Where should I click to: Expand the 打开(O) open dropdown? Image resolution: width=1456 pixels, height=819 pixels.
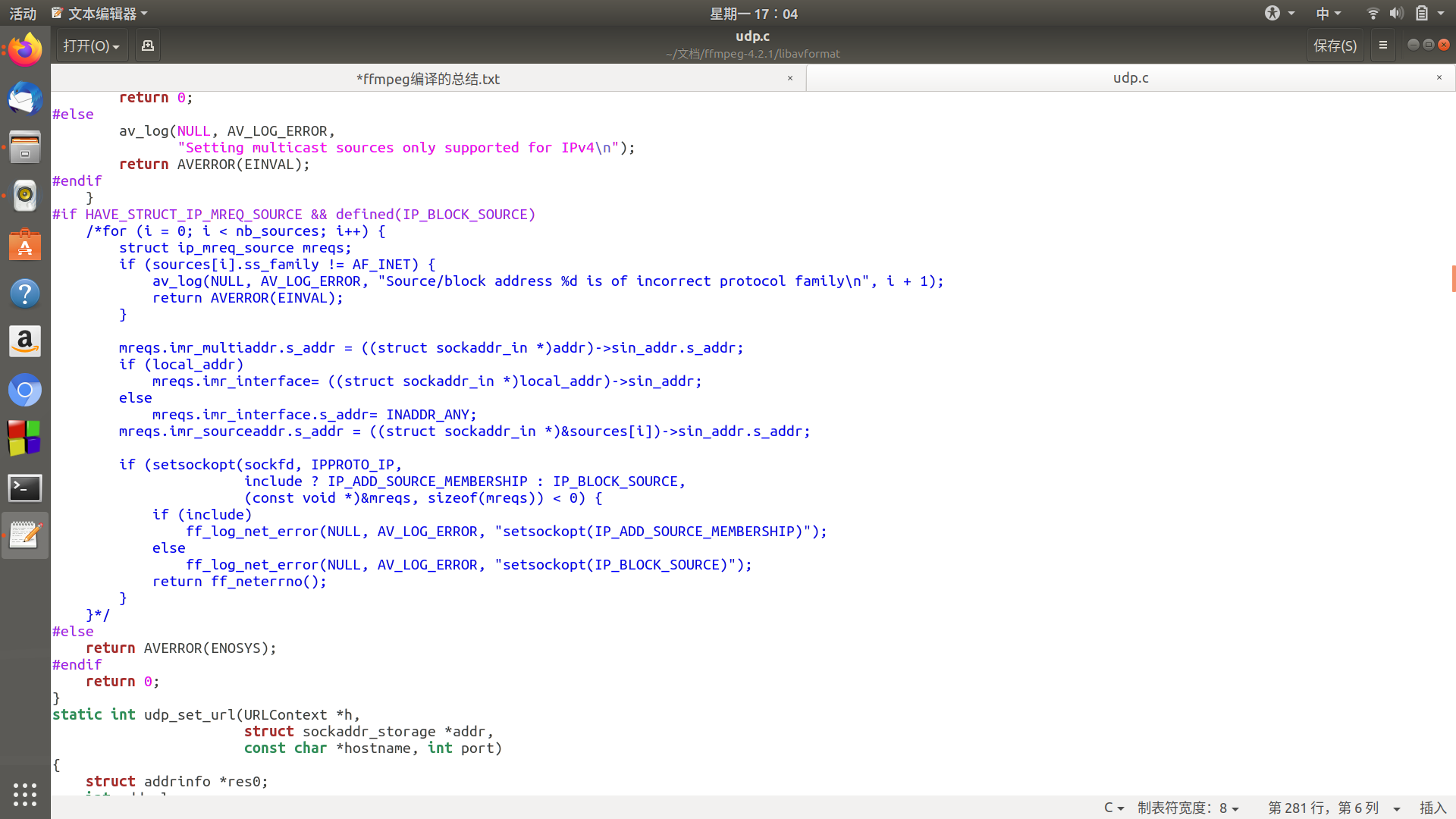tap(92, 45)
